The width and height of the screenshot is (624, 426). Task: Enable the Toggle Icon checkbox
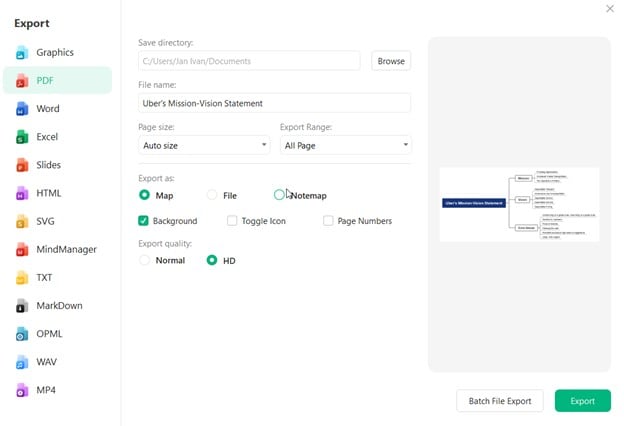pos(232,221)
